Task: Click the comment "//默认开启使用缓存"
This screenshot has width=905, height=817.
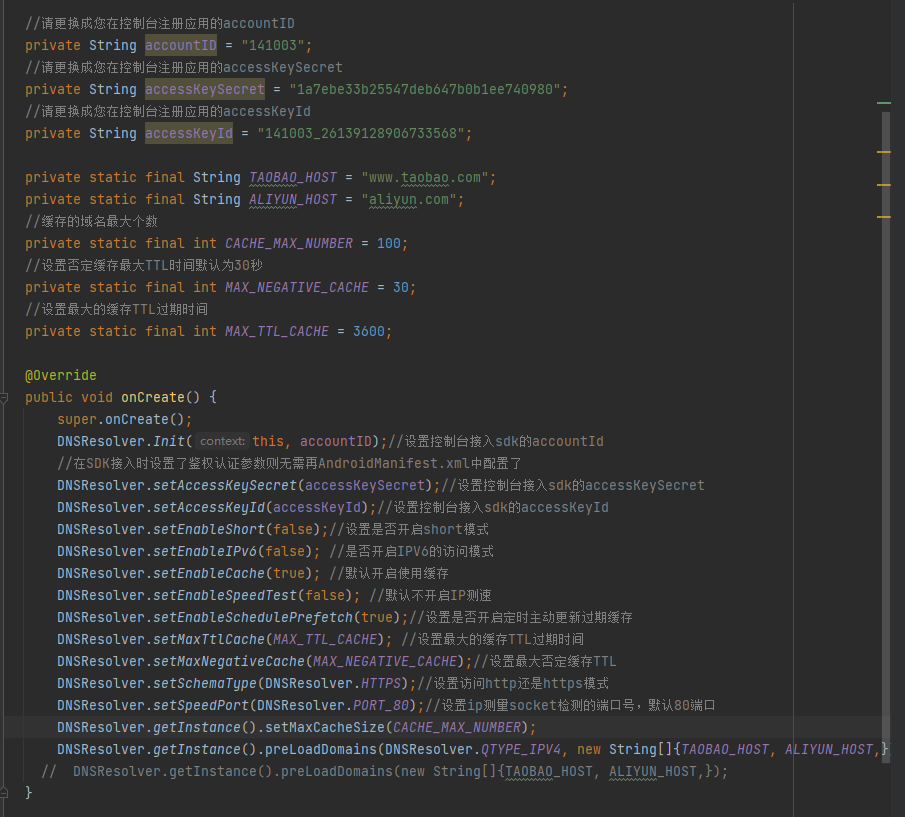Action: (x=389, y=573)
